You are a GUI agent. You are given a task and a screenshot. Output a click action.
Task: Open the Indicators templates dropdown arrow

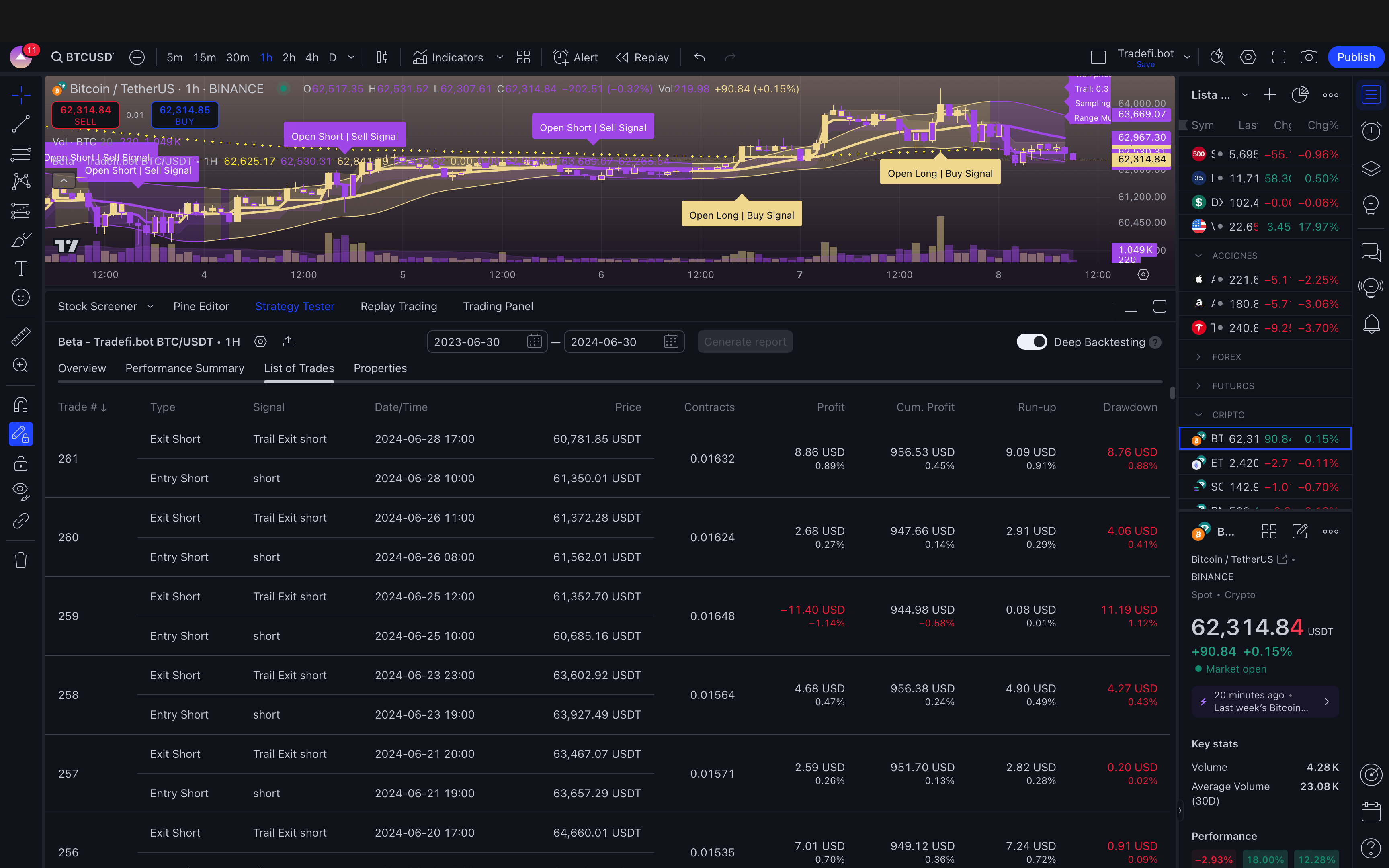pos(499,57)
